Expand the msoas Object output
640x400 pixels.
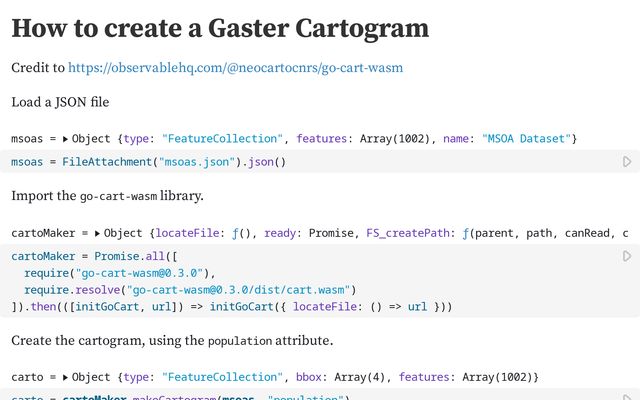[65, 139]
